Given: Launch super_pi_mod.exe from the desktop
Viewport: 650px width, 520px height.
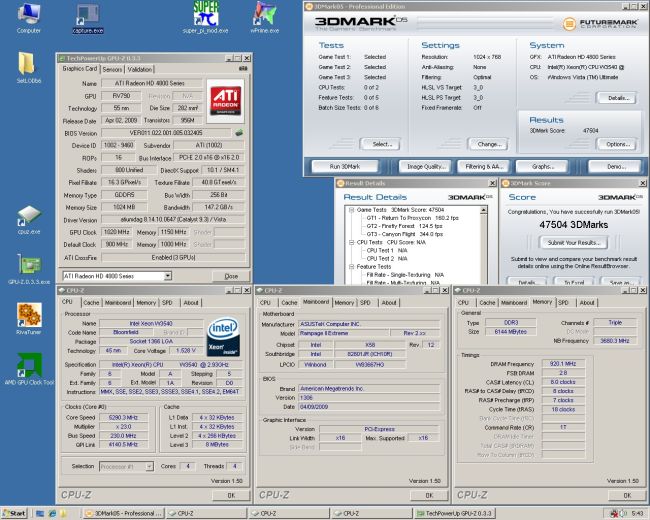Looking at the screenshot, I should 208,13.
